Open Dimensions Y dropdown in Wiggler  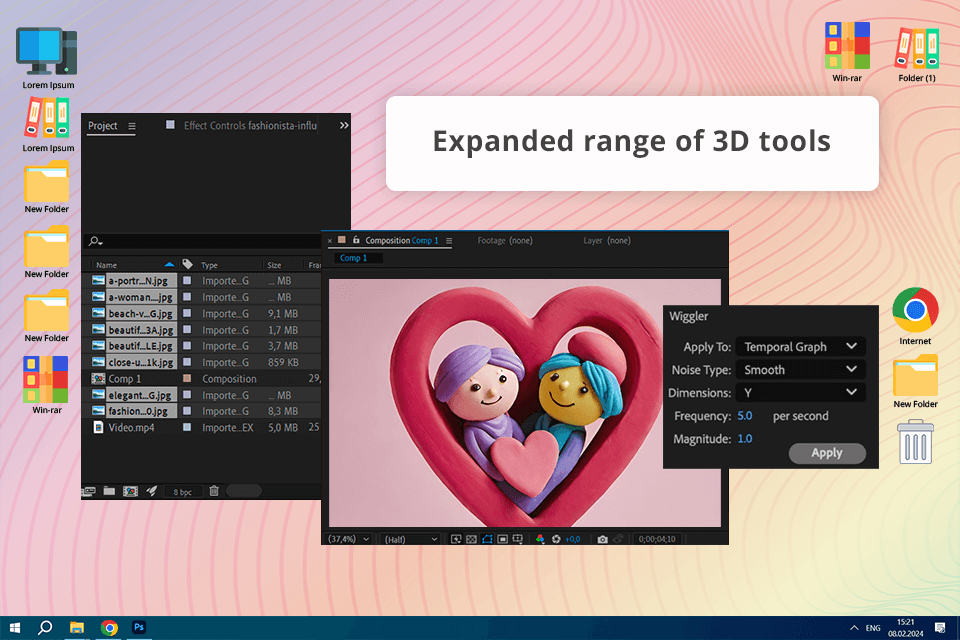800,393
